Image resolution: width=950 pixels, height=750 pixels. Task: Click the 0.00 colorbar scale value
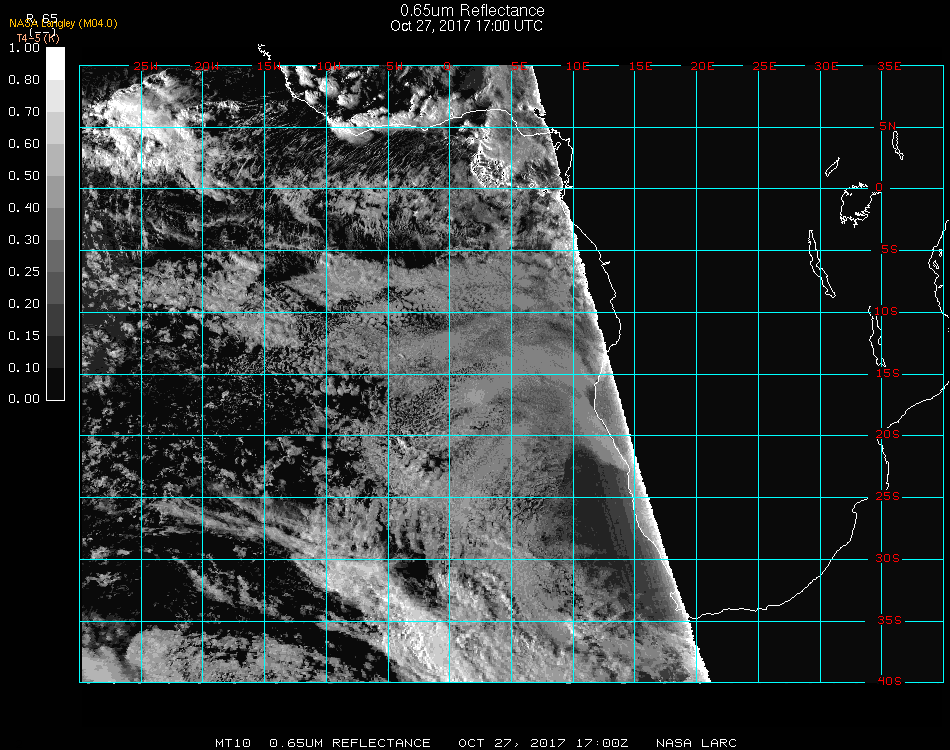point(24,399)
